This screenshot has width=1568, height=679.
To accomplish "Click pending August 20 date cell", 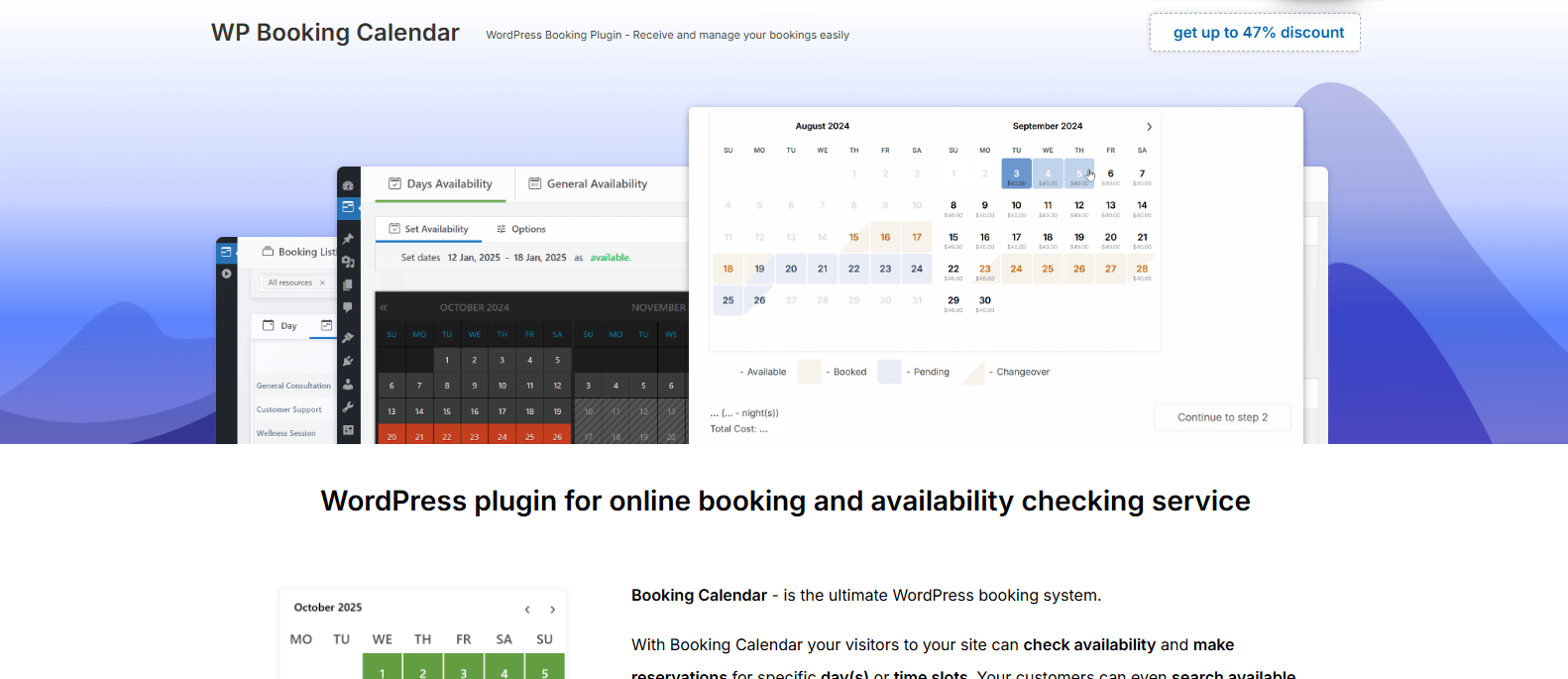I will [x=791, y=269].
